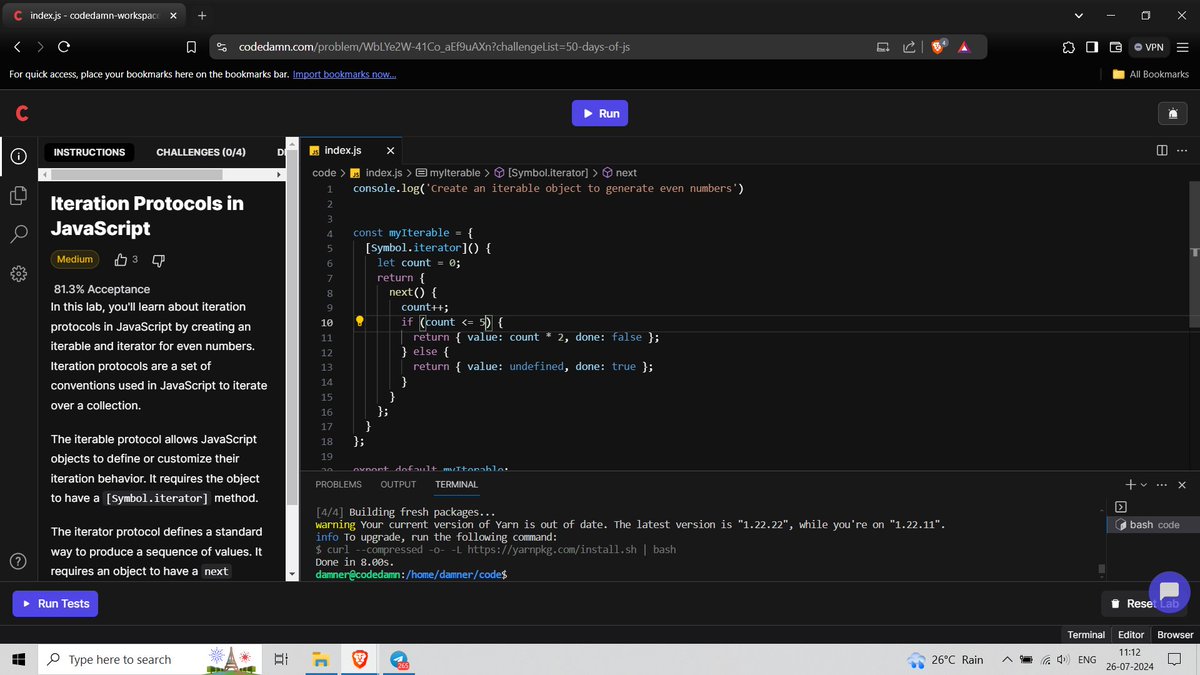Click the 'code' breadcrumb segment
The height and width of the screenshot is (675, 1200).
pyautogui.click(x=324, y=173)
